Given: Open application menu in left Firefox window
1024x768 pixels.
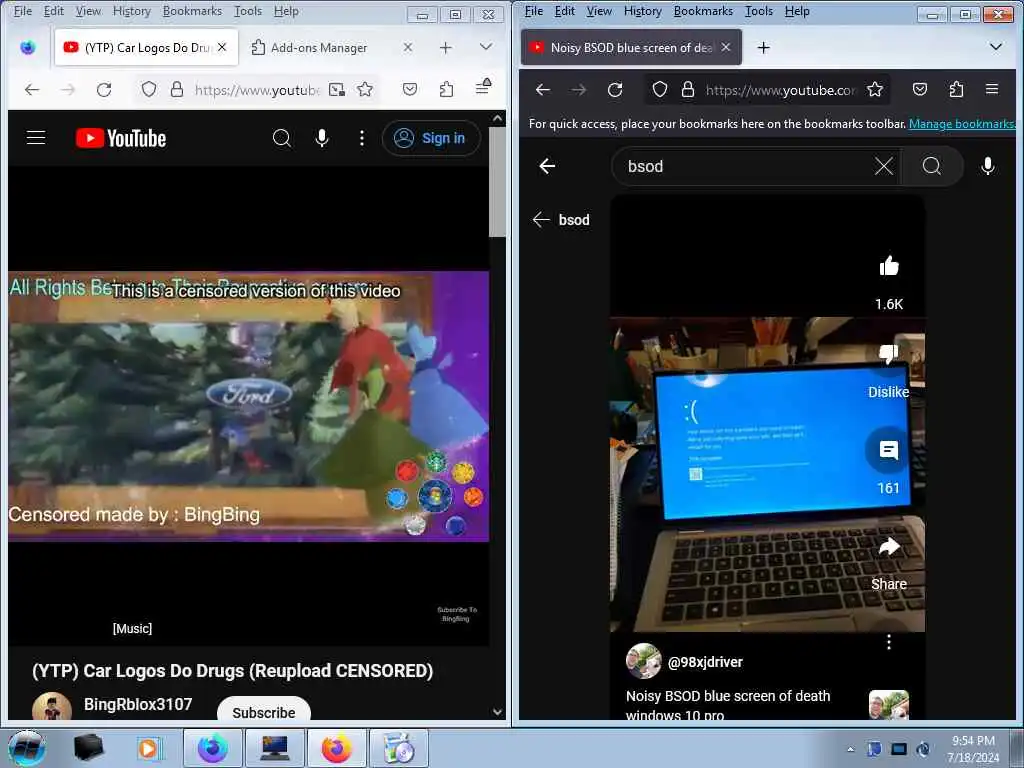Looking at the screenshot, I should (483, 86).
